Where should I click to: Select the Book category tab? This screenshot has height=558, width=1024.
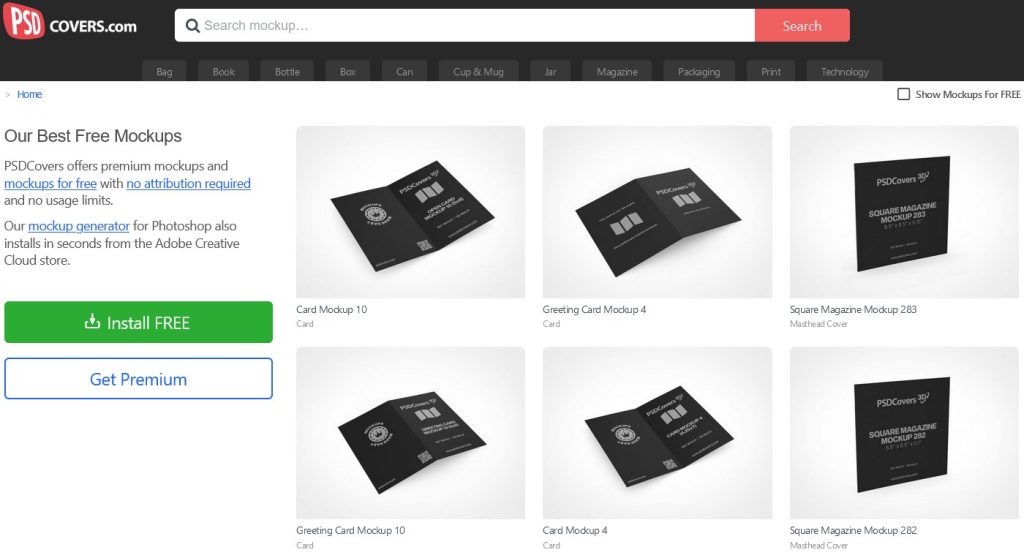tap(224, 72)
